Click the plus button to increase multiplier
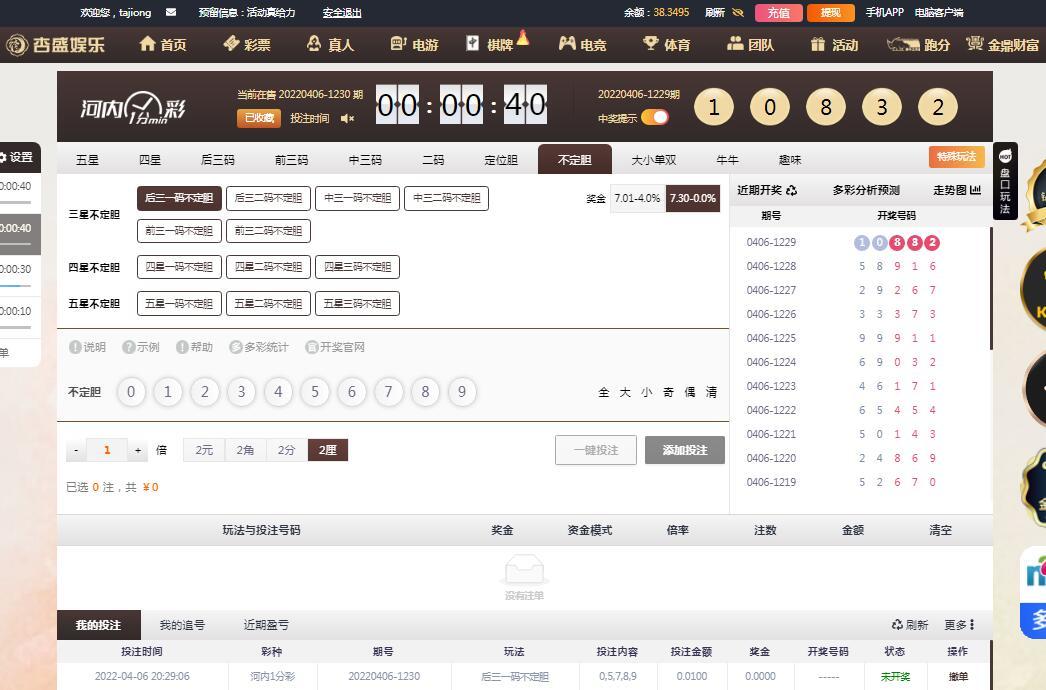 [138, 451]
